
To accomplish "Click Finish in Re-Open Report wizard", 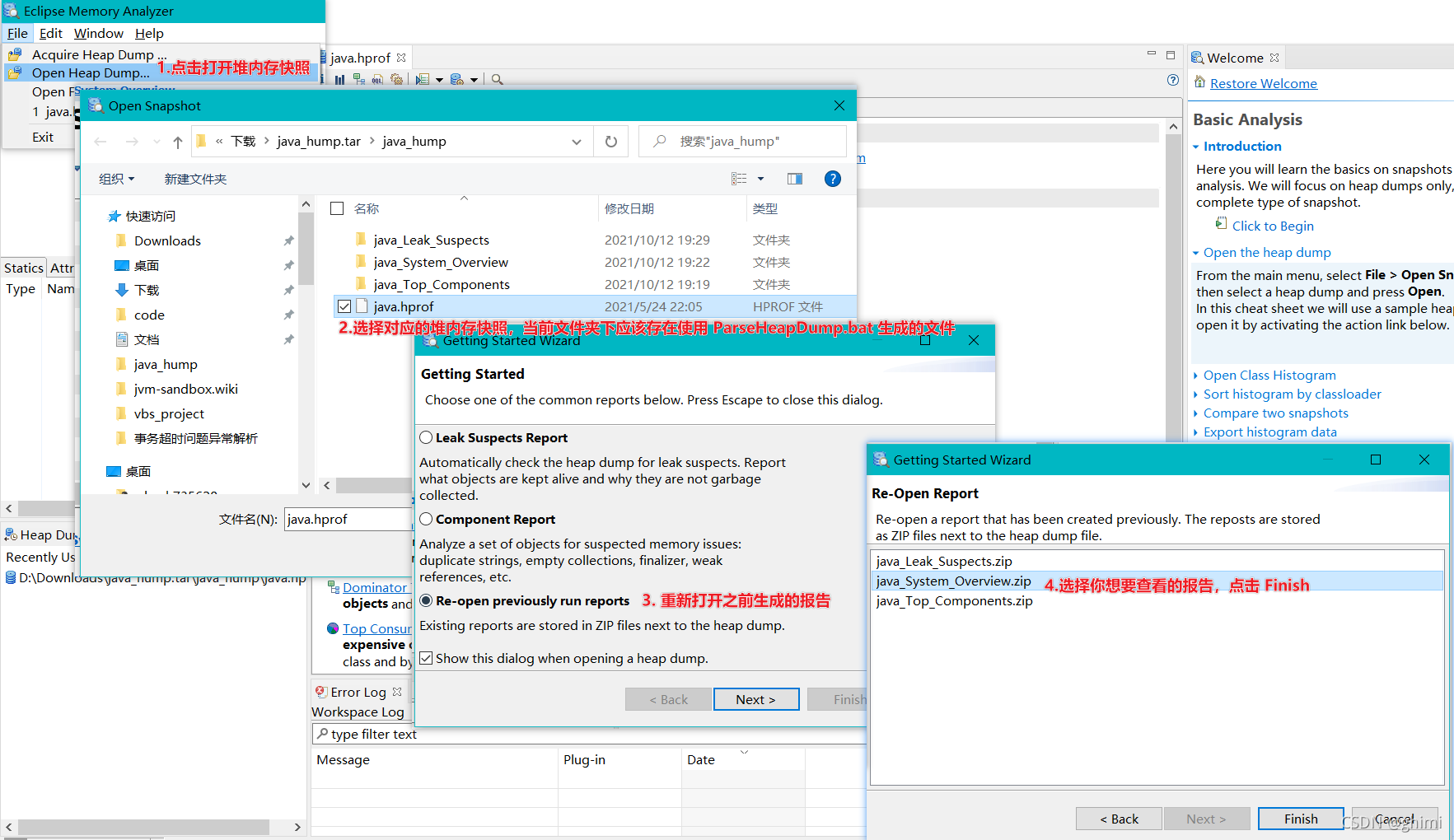I will (x=1301, y=819).
